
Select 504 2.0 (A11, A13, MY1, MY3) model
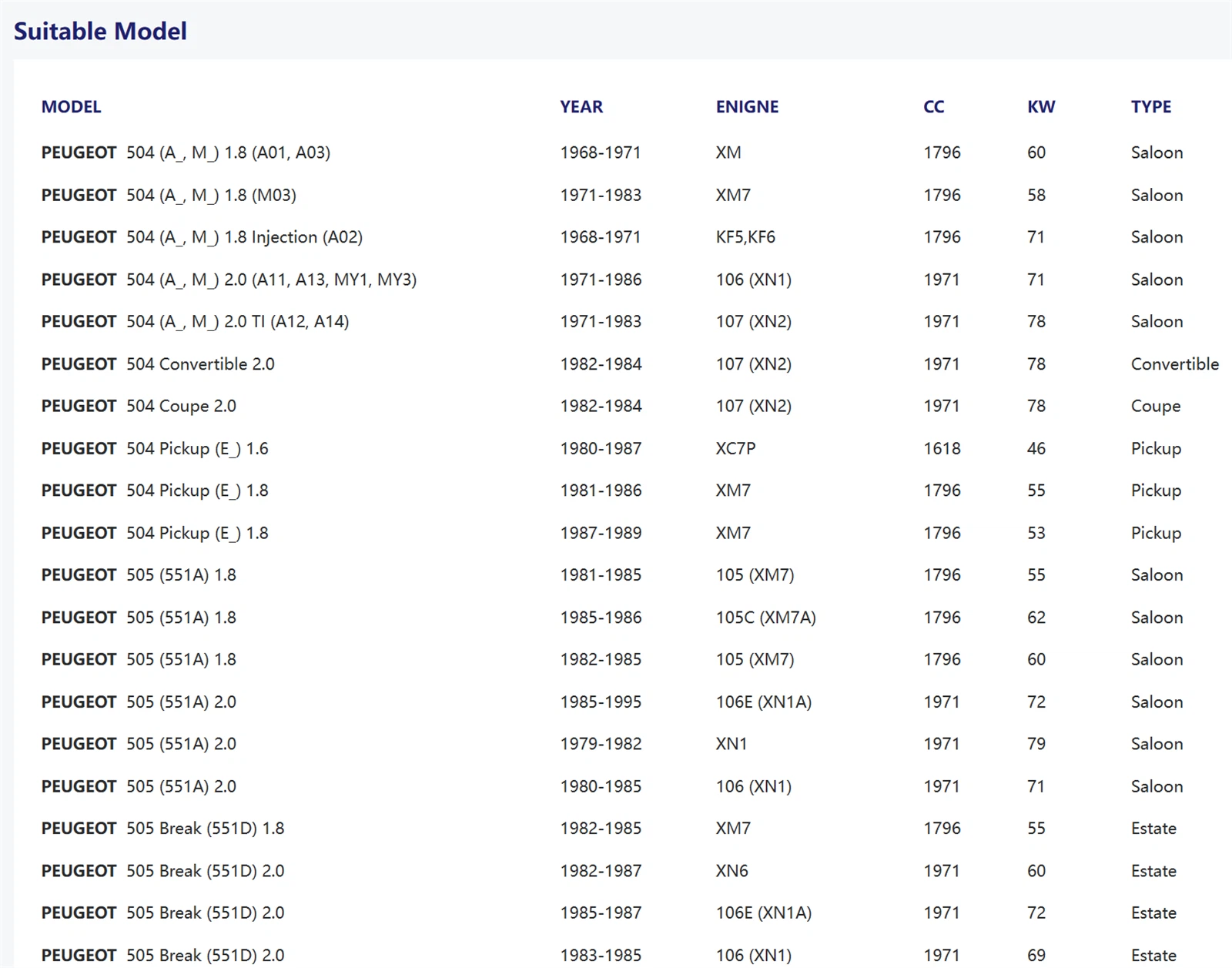[229, 280]
